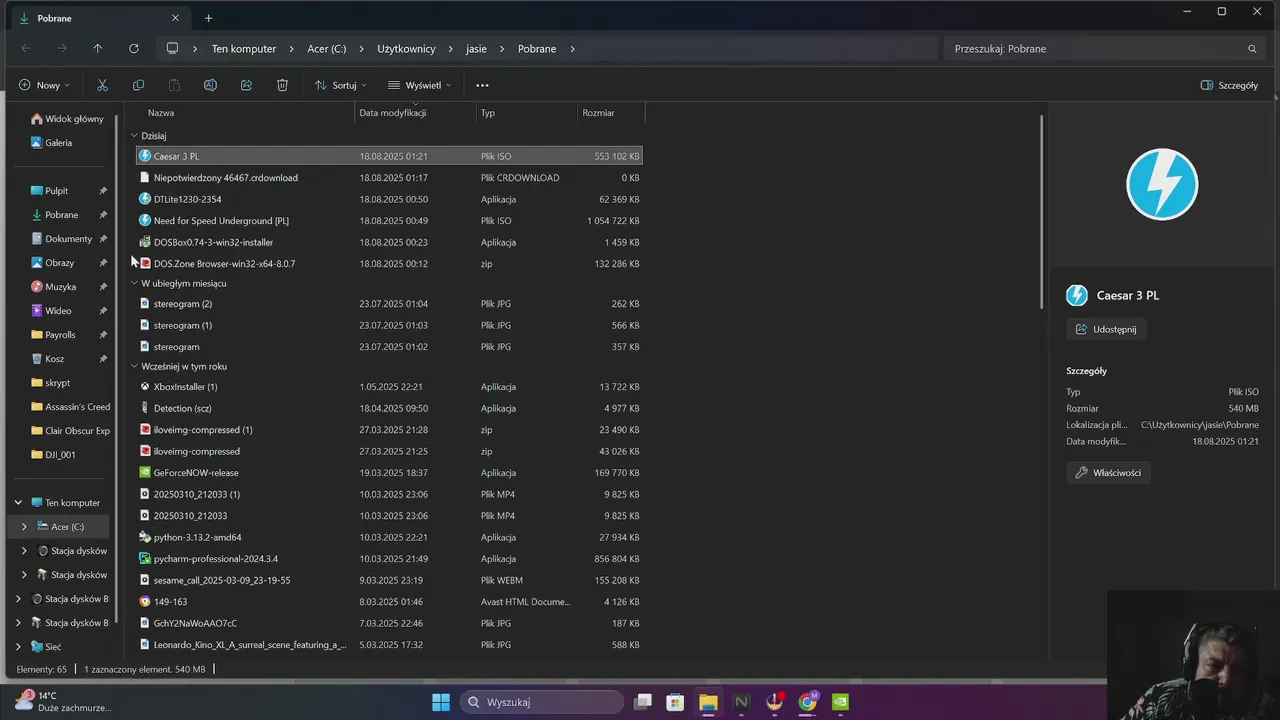Select GeForceNOW-release file
Image resolution: width=1280 pixels, height=720 pixels.
[x=389, y=472]
